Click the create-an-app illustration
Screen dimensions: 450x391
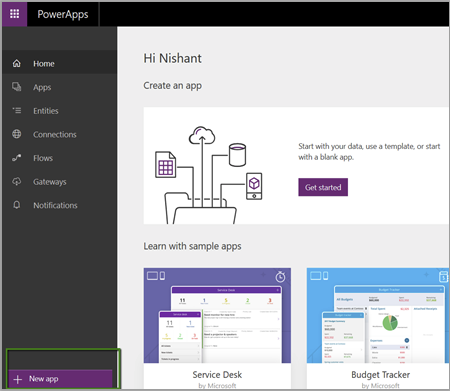point(209,175)
